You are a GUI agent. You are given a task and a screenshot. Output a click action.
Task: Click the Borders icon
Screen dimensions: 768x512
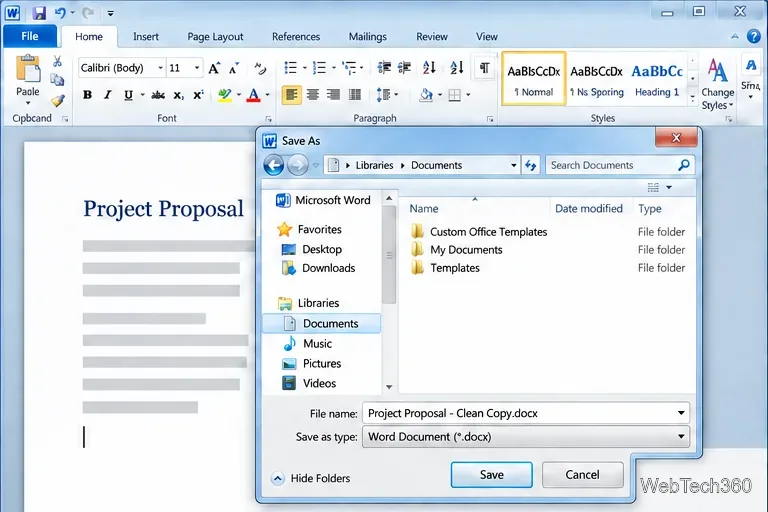pyautogui.click(x=455, y=95)
